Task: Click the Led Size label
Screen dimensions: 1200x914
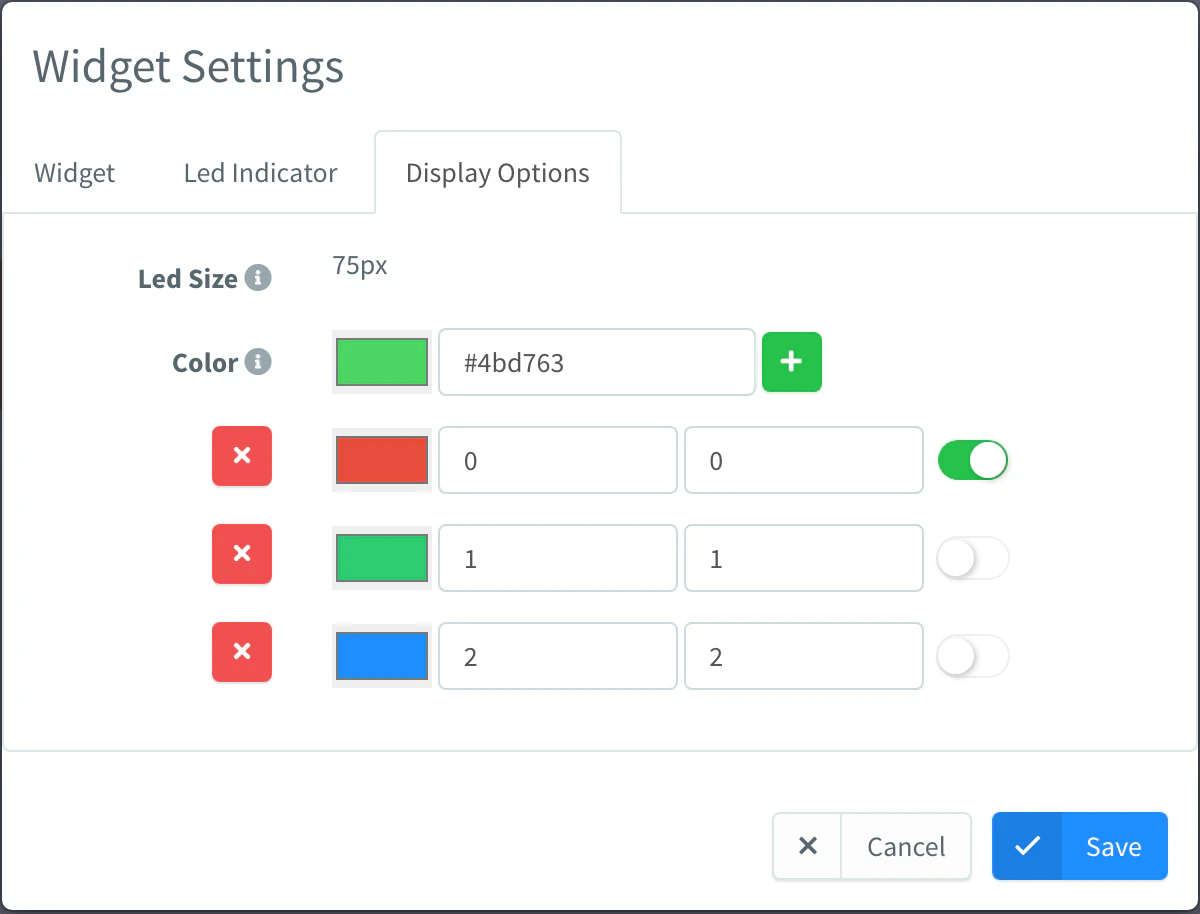Action: (x=188, y=278)
